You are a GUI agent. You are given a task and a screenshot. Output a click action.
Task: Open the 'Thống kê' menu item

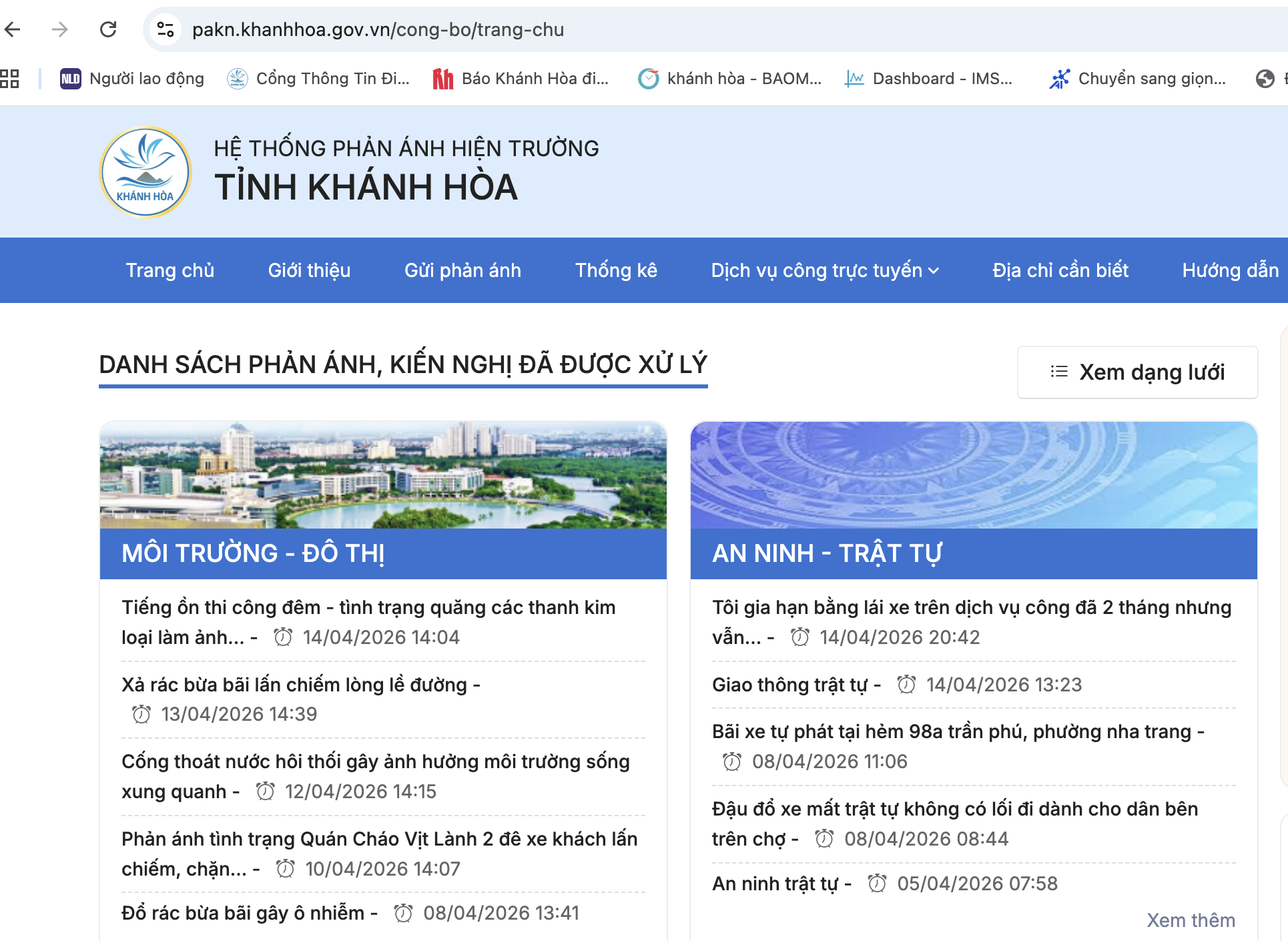coord(616,270)
